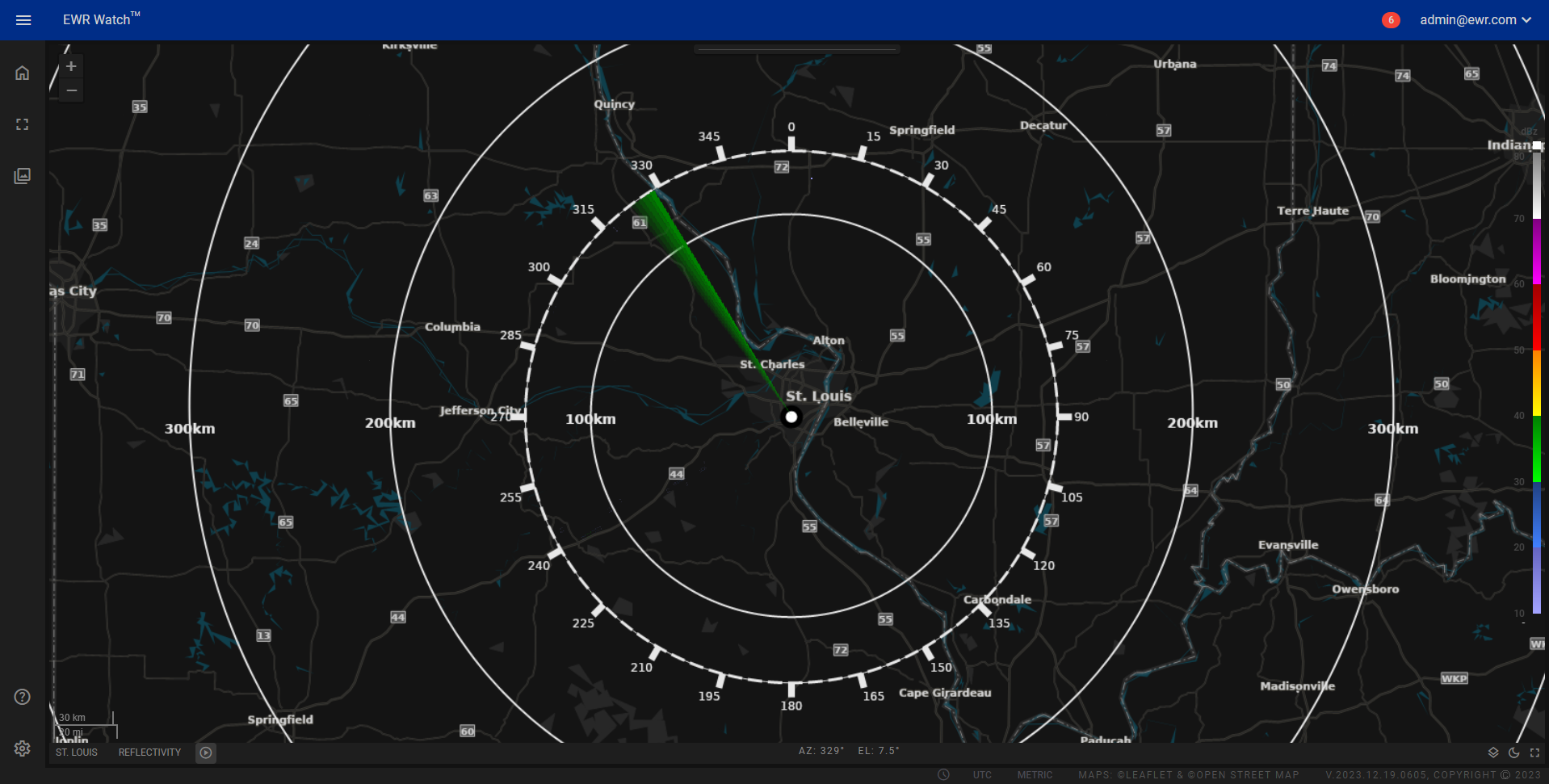Click the green segment of dBZ scale
This screenshot has width=1549, height=784.
click(1537, 449)
